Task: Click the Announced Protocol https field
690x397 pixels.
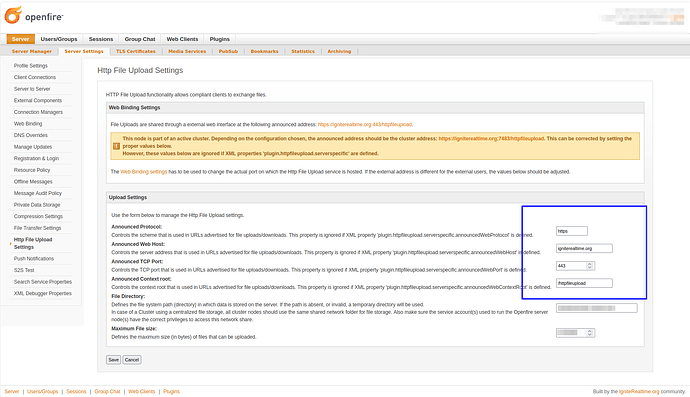Action: 572,231
